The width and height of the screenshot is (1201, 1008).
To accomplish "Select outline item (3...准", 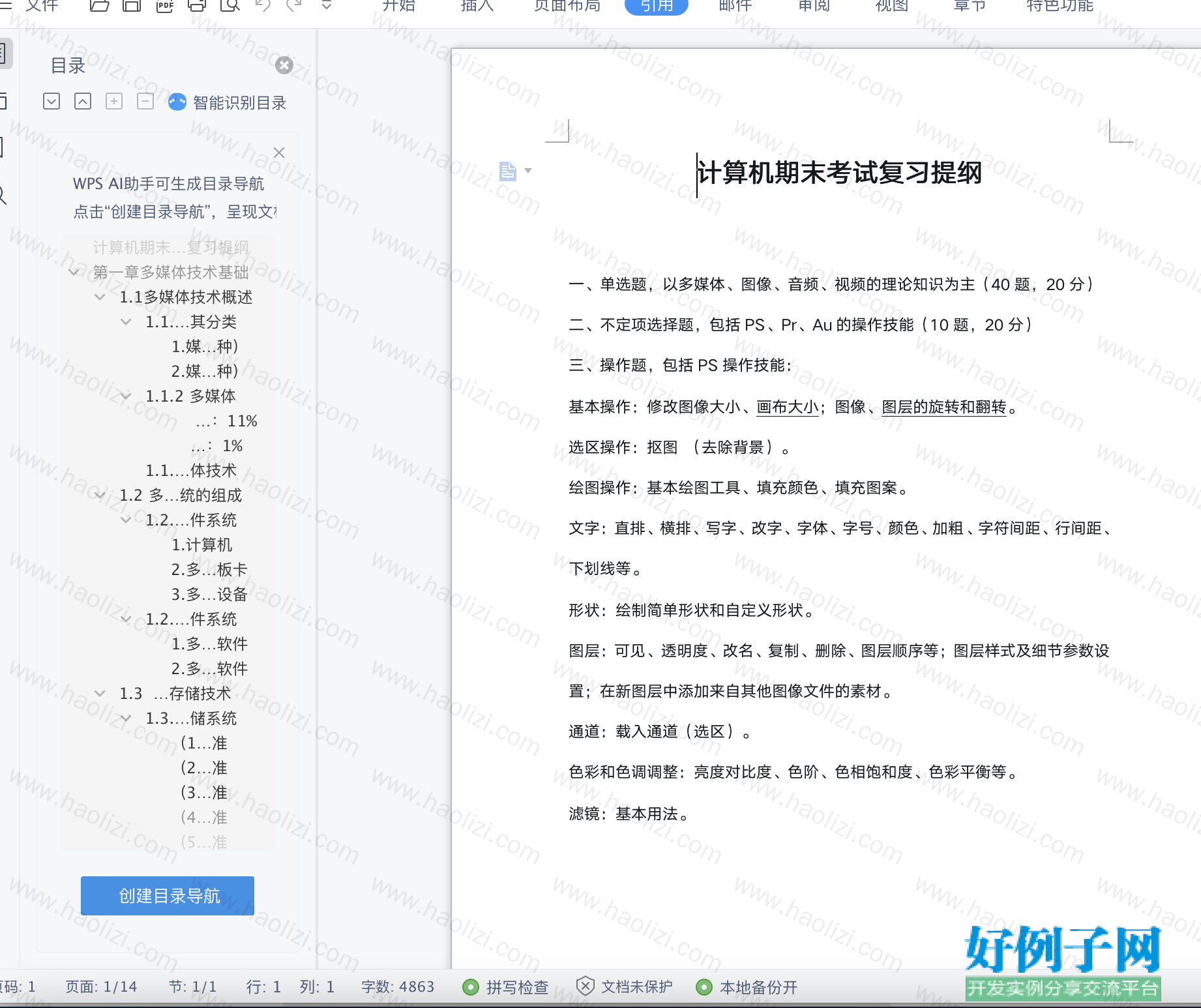I will click(x=204, y=792).
